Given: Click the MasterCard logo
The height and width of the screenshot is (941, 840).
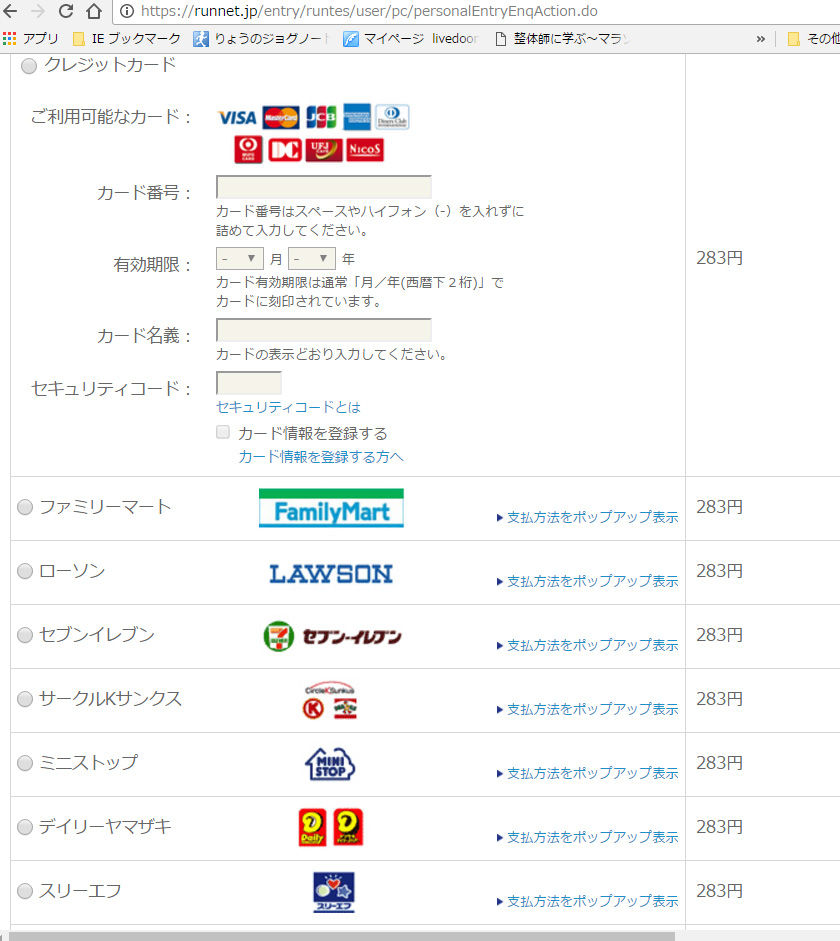Looking at the screenshot, I should pos(281,118).
